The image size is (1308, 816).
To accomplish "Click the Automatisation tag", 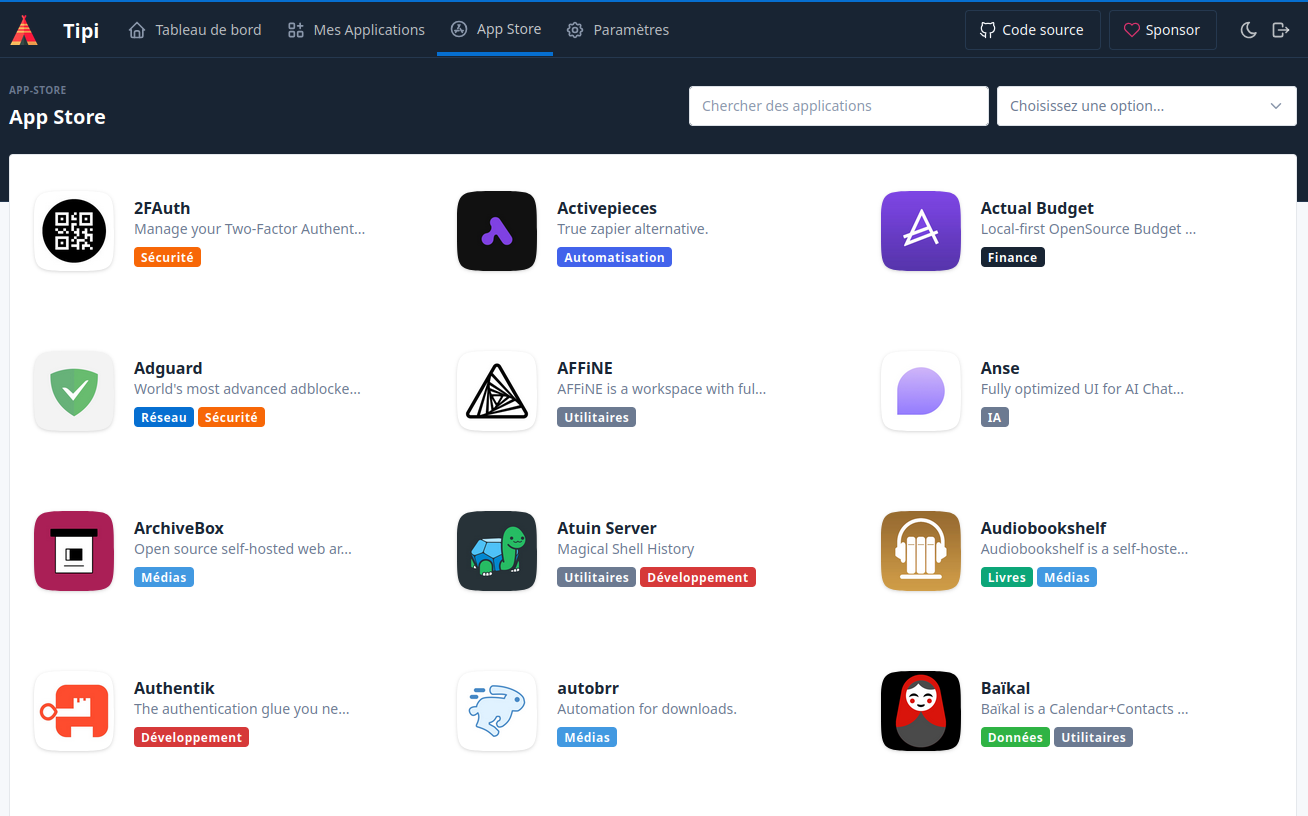I will coord(614,257).
